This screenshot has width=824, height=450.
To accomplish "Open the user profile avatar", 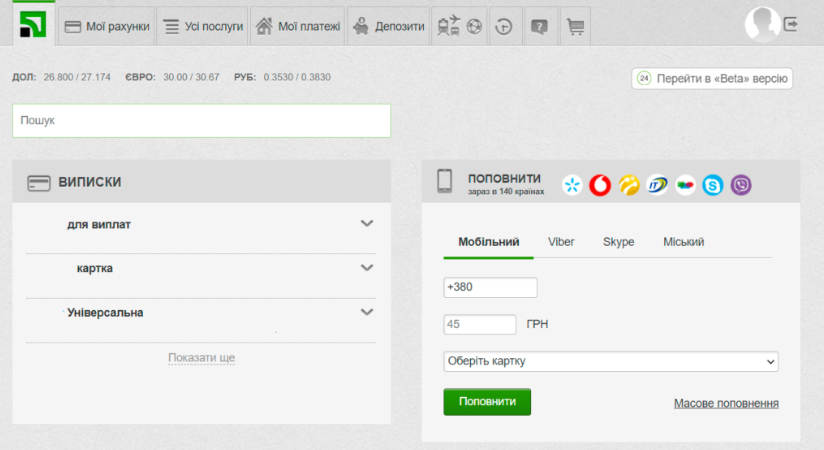I will [x=762, y=23].
